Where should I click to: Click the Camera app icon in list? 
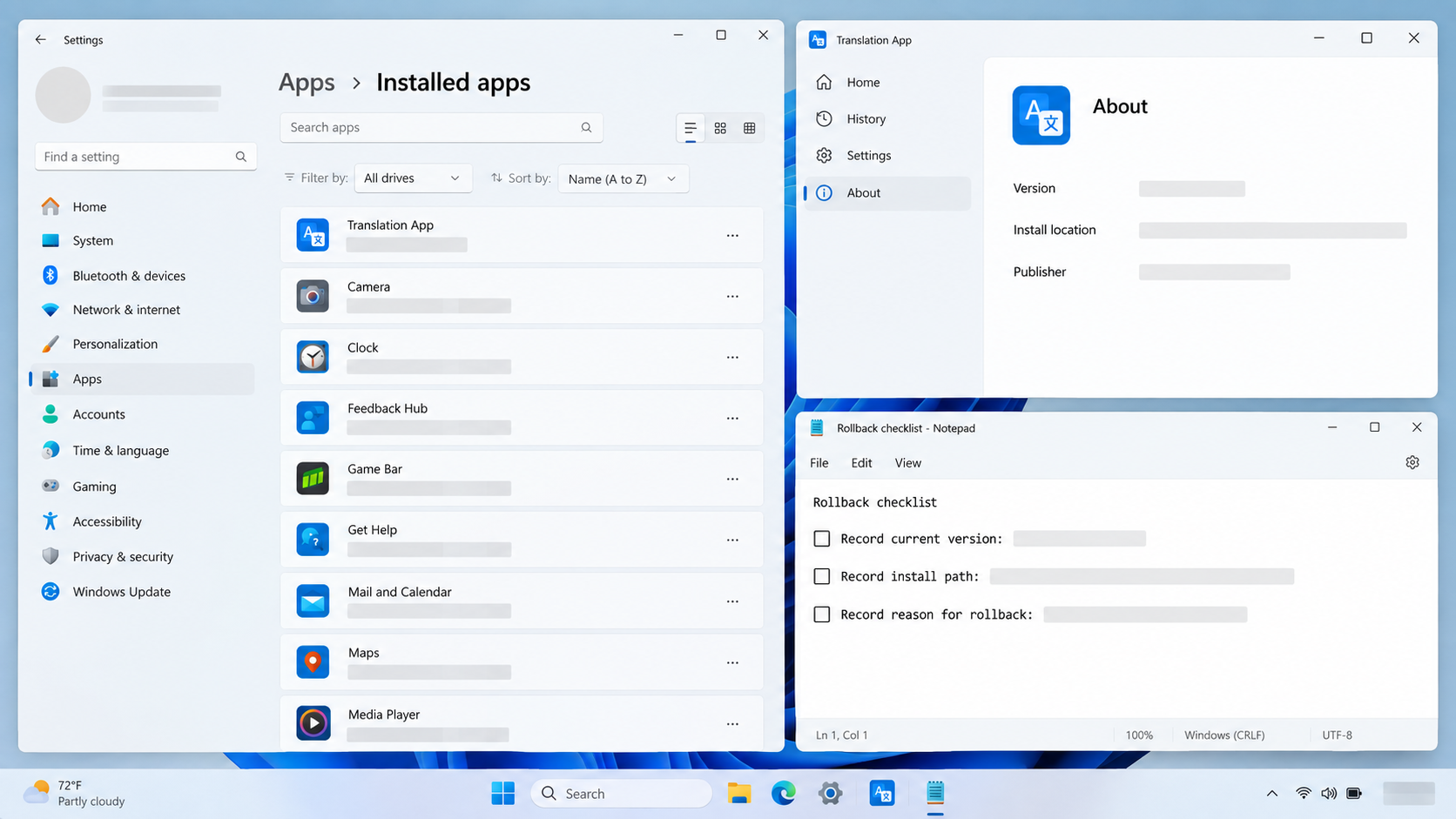point(313,296)
